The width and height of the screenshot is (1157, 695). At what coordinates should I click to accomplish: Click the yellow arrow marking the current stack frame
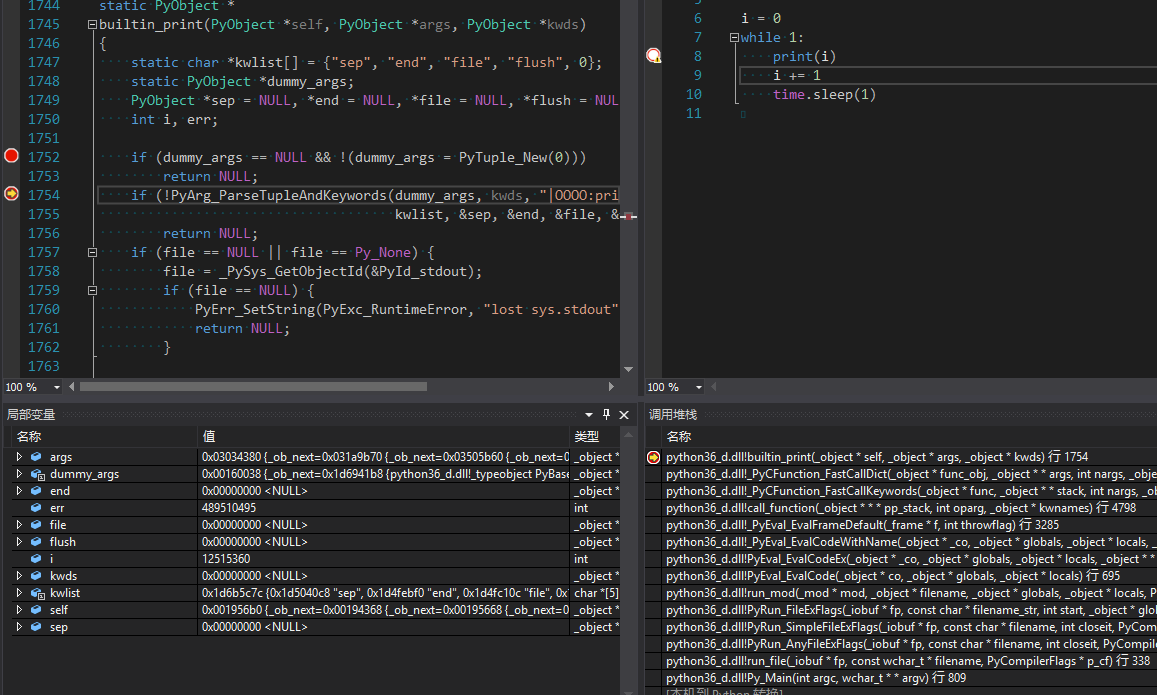(654, 457)
